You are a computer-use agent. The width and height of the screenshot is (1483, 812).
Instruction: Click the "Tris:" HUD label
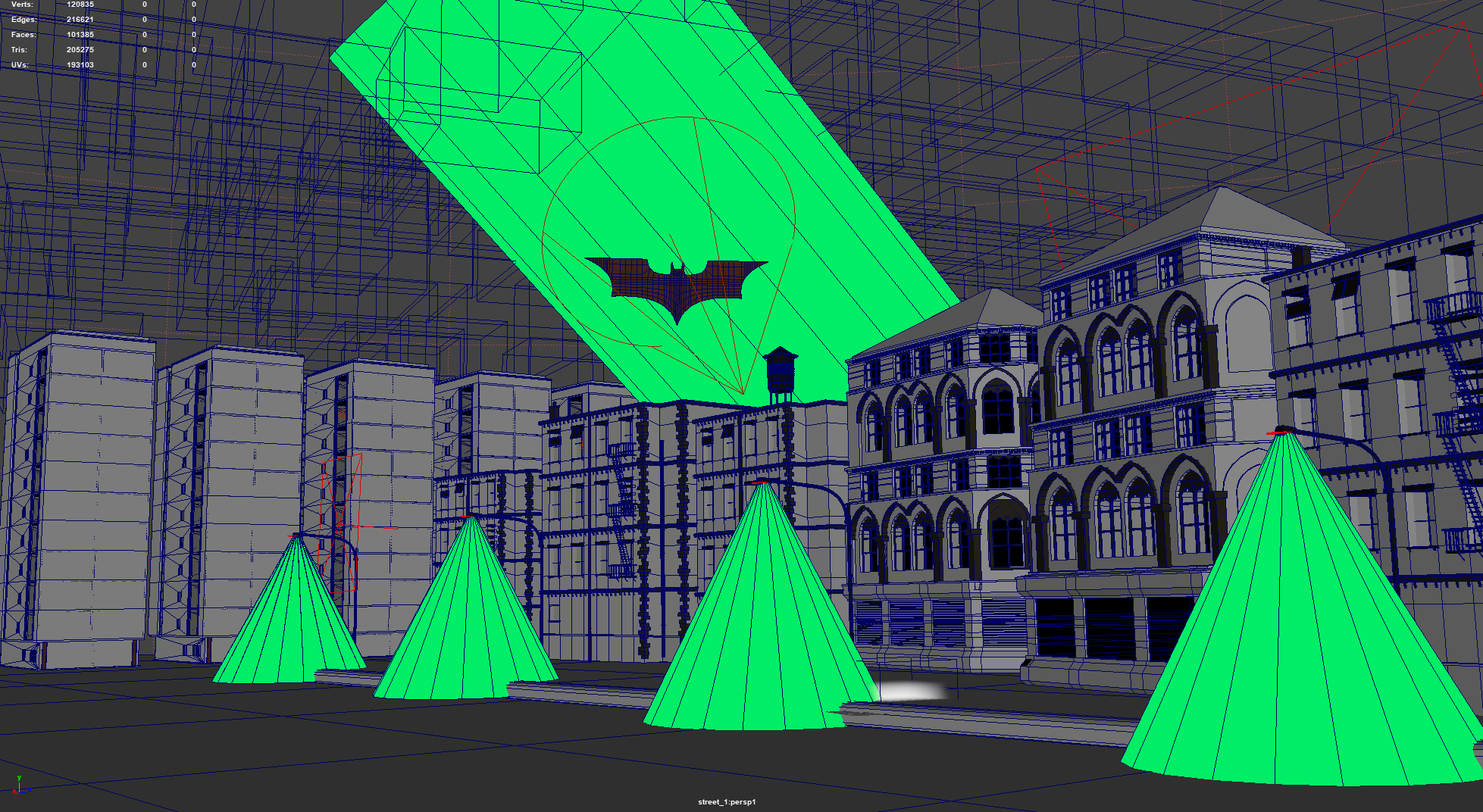(x=19, y=50)
